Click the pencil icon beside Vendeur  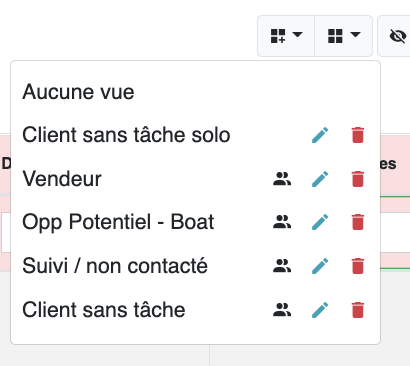(320, 179)
